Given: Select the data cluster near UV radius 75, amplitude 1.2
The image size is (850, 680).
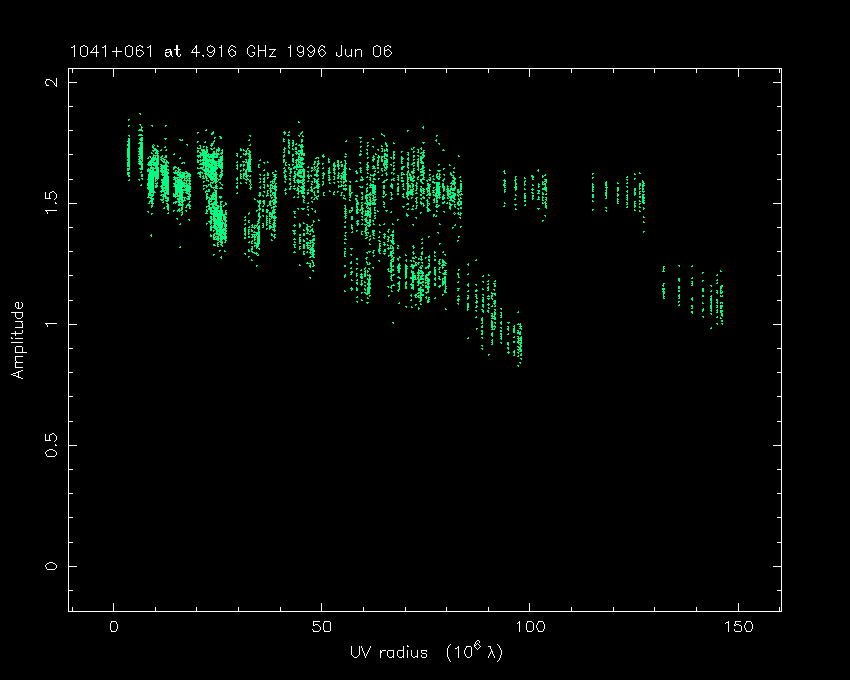Looking at the screenshot, I should click(425, 275).
